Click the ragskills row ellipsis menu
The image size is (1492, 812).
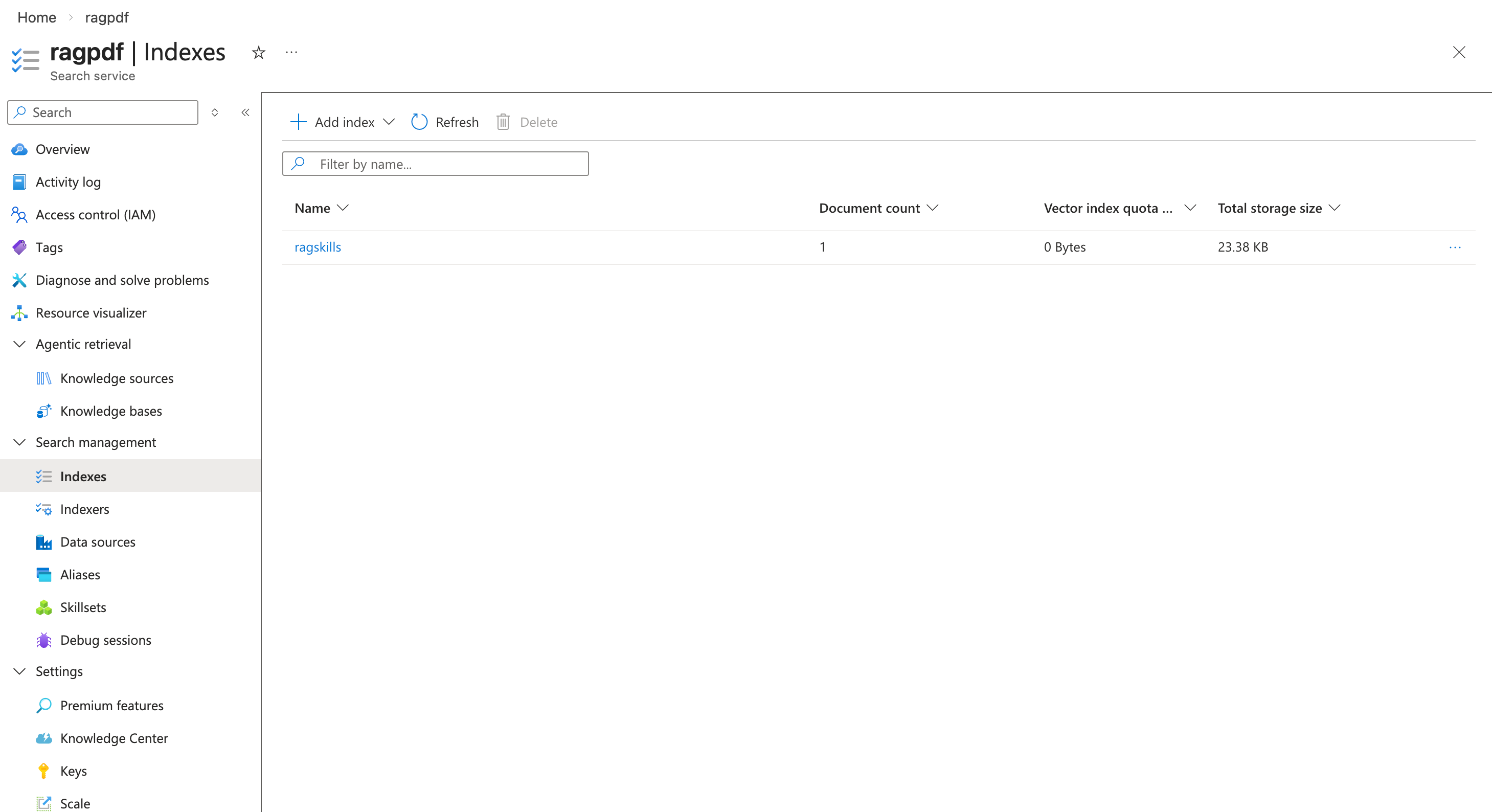(x=1454, y=247)
